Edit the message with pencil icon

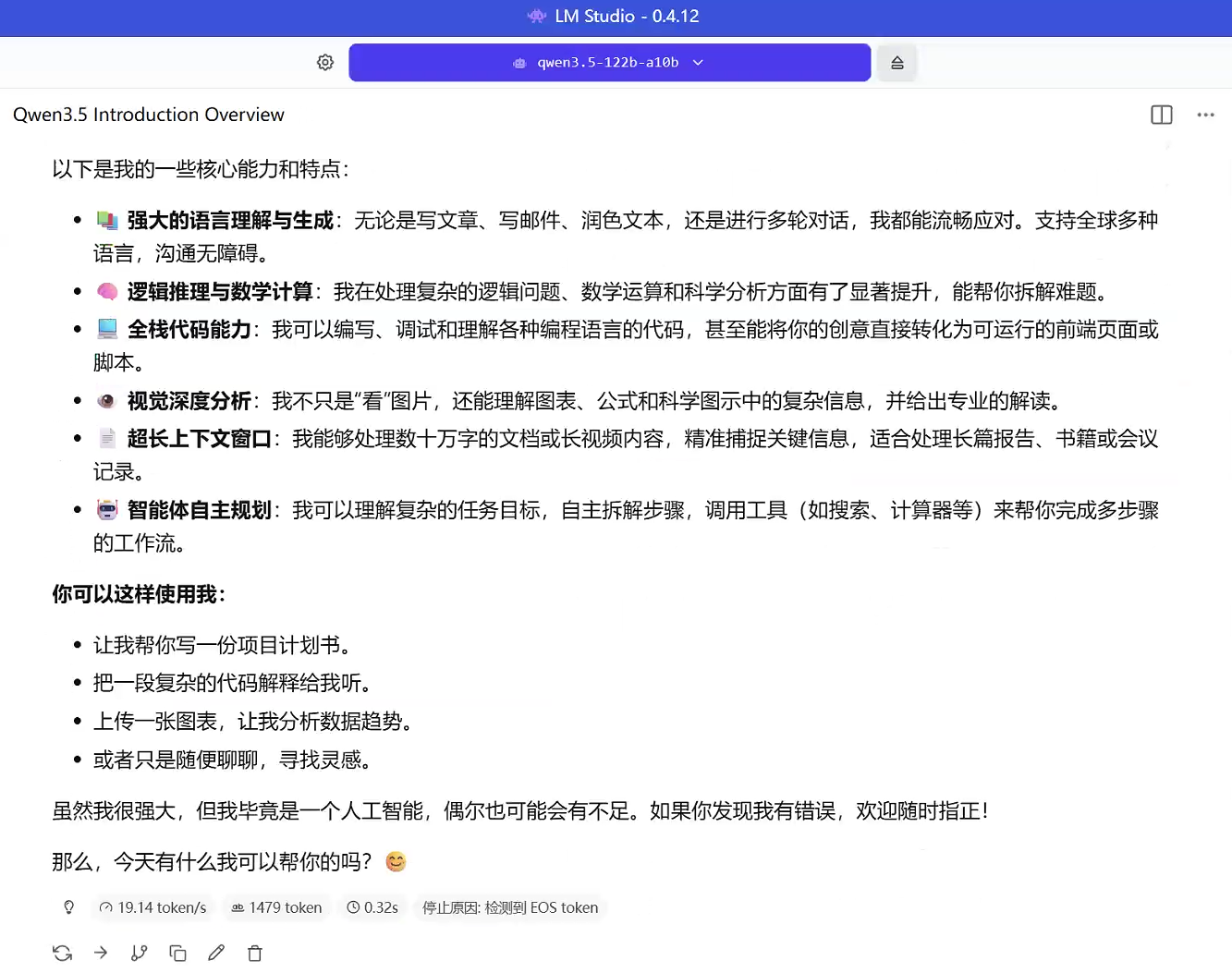216,953
